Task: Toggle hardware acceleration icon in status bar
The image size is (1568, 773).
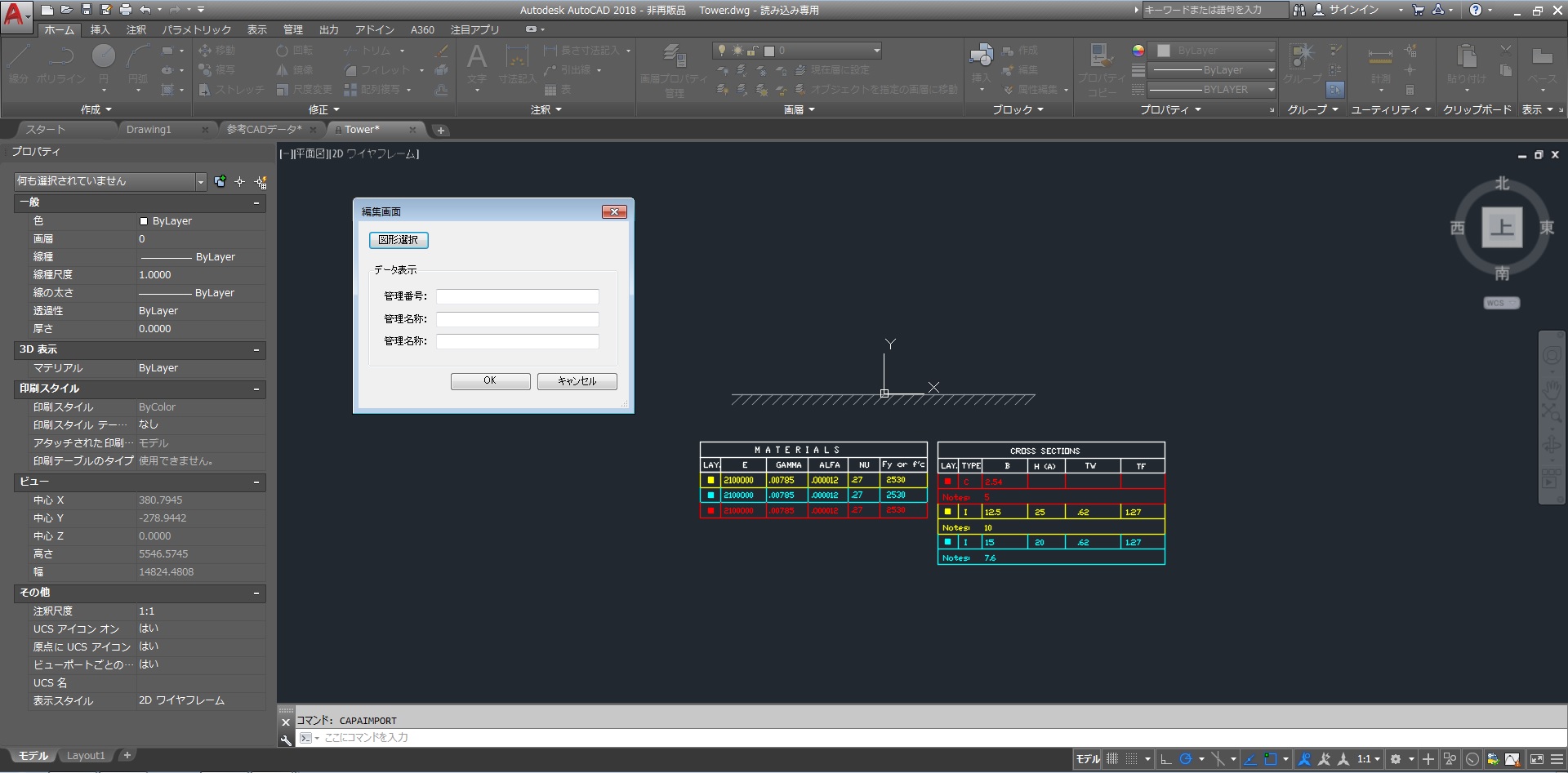Action: point(1472,759)
